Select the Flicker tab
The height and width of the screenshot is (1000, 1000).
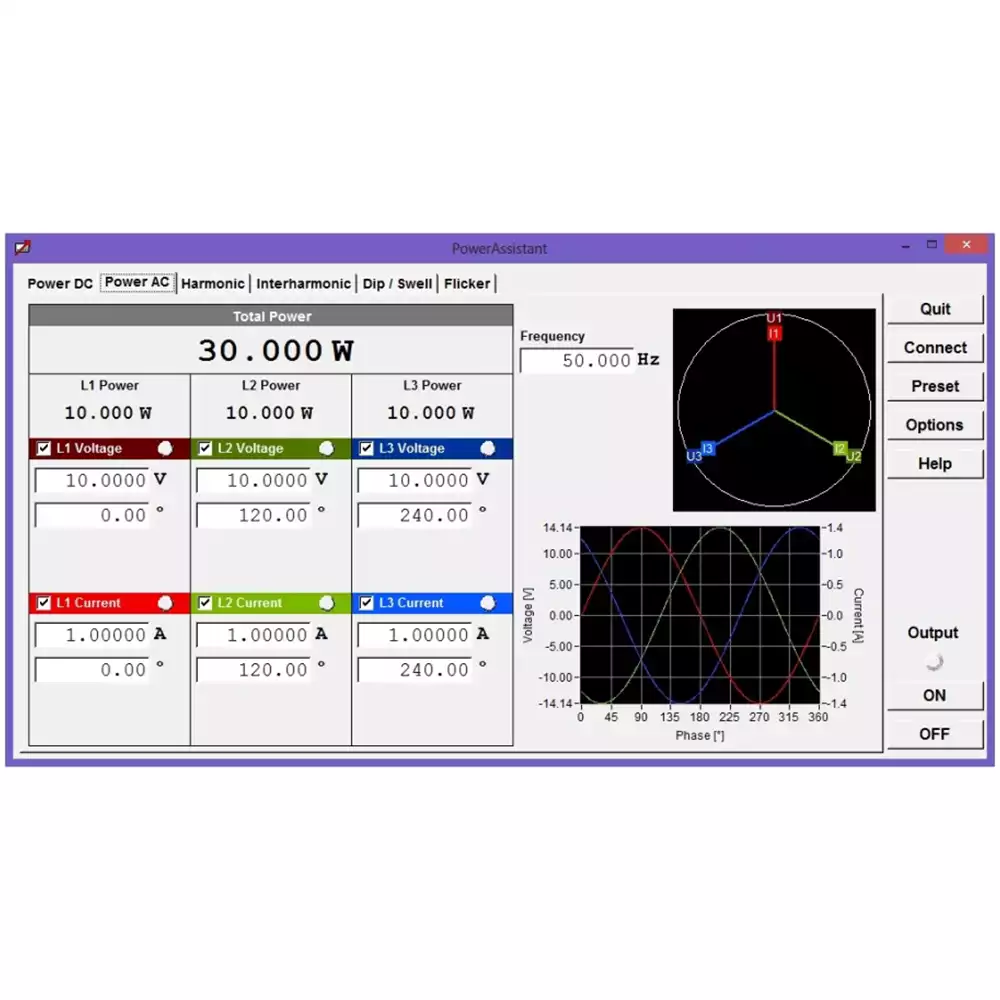click(467, 284)
